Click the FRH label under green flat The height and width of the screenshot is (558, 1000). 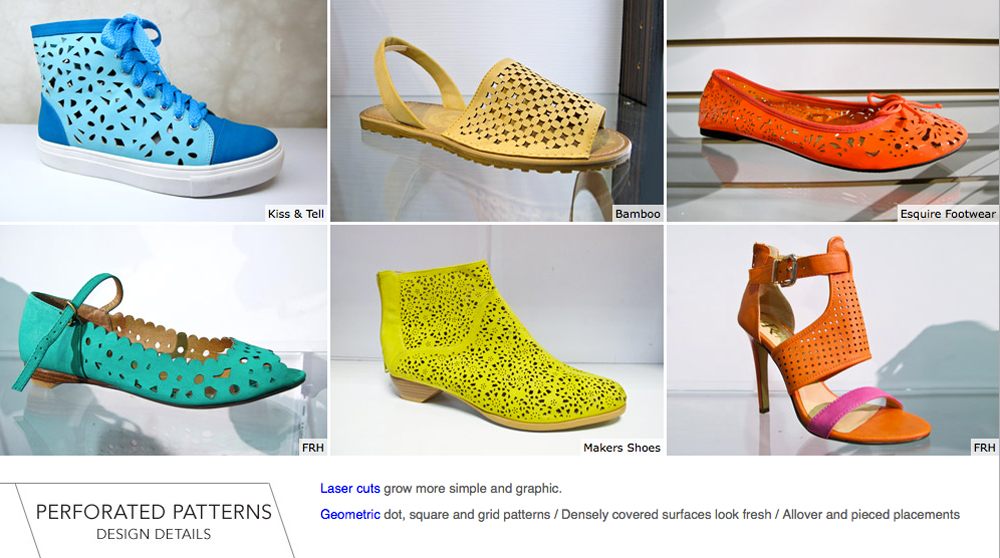point(312,448)
